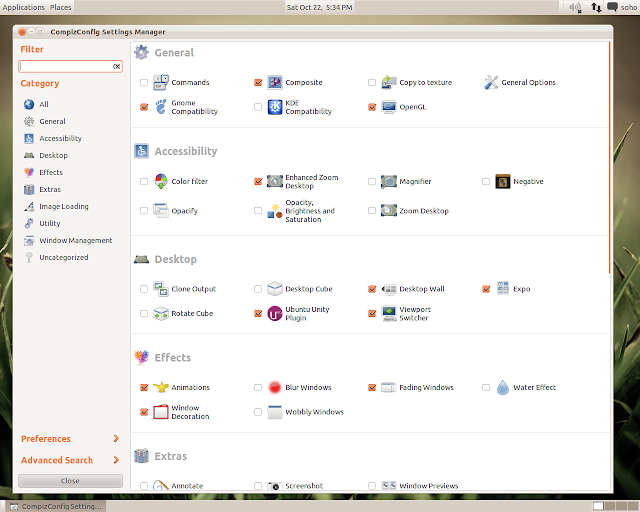The image size is (640, 512).
Task: Open the Desktop Wall plugin icon
Action: point(389,289)
